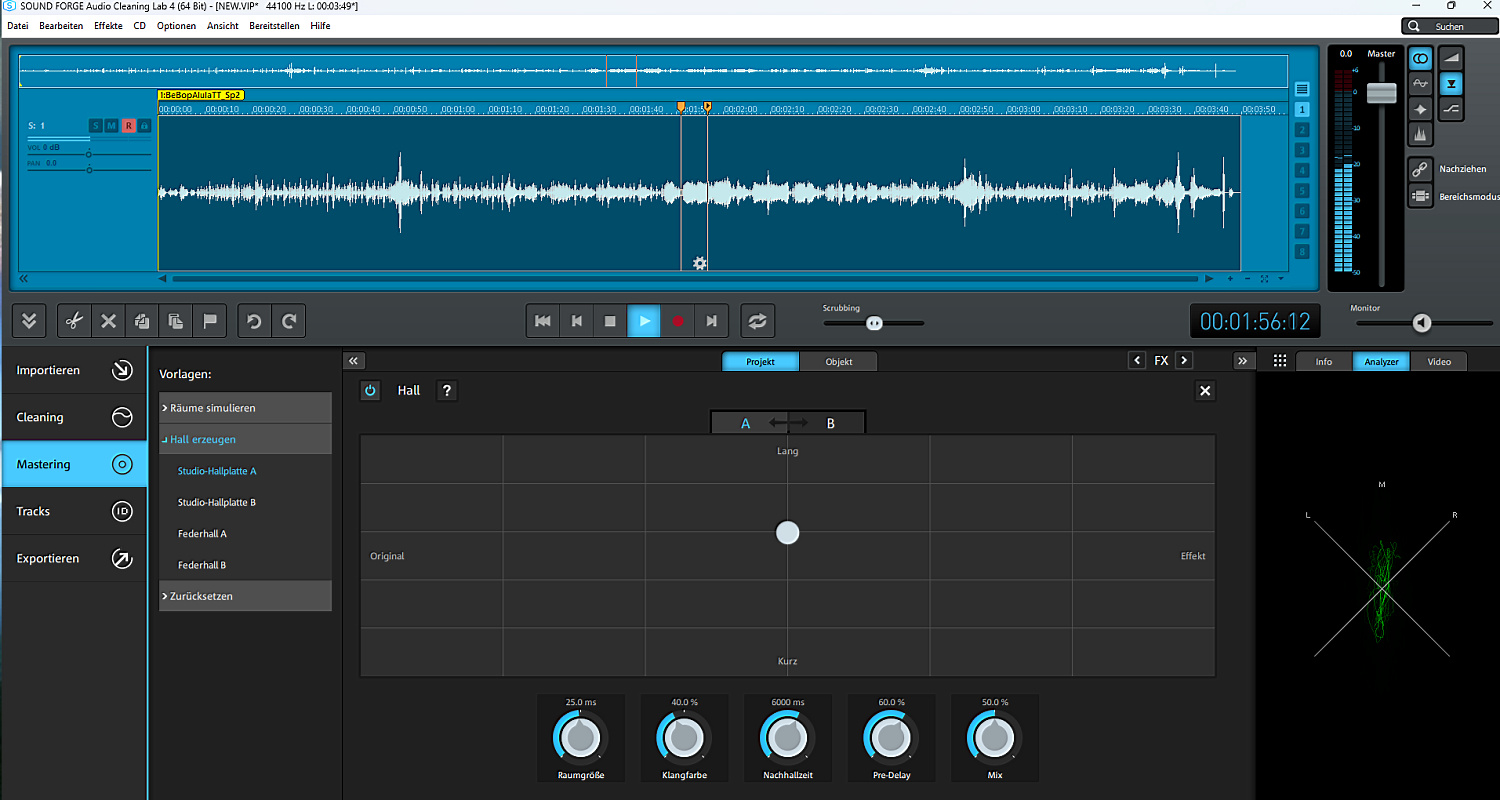The width and height of the screenshot is (1500, 800).
Task: Click the scissors cut tool icon
Action: [73, 321]
